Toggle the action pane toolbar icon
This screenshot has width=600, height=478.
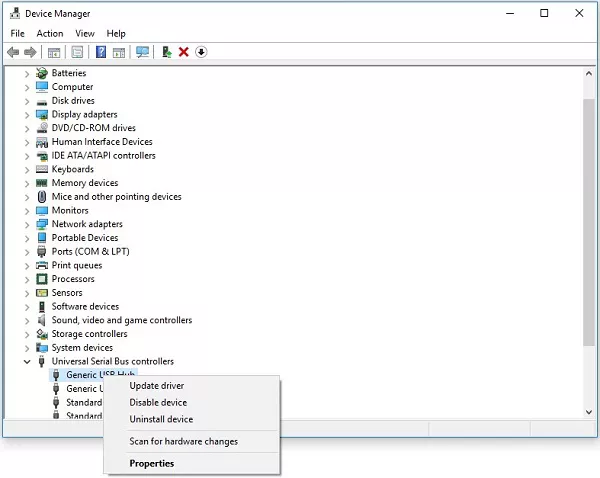[119, 52]
